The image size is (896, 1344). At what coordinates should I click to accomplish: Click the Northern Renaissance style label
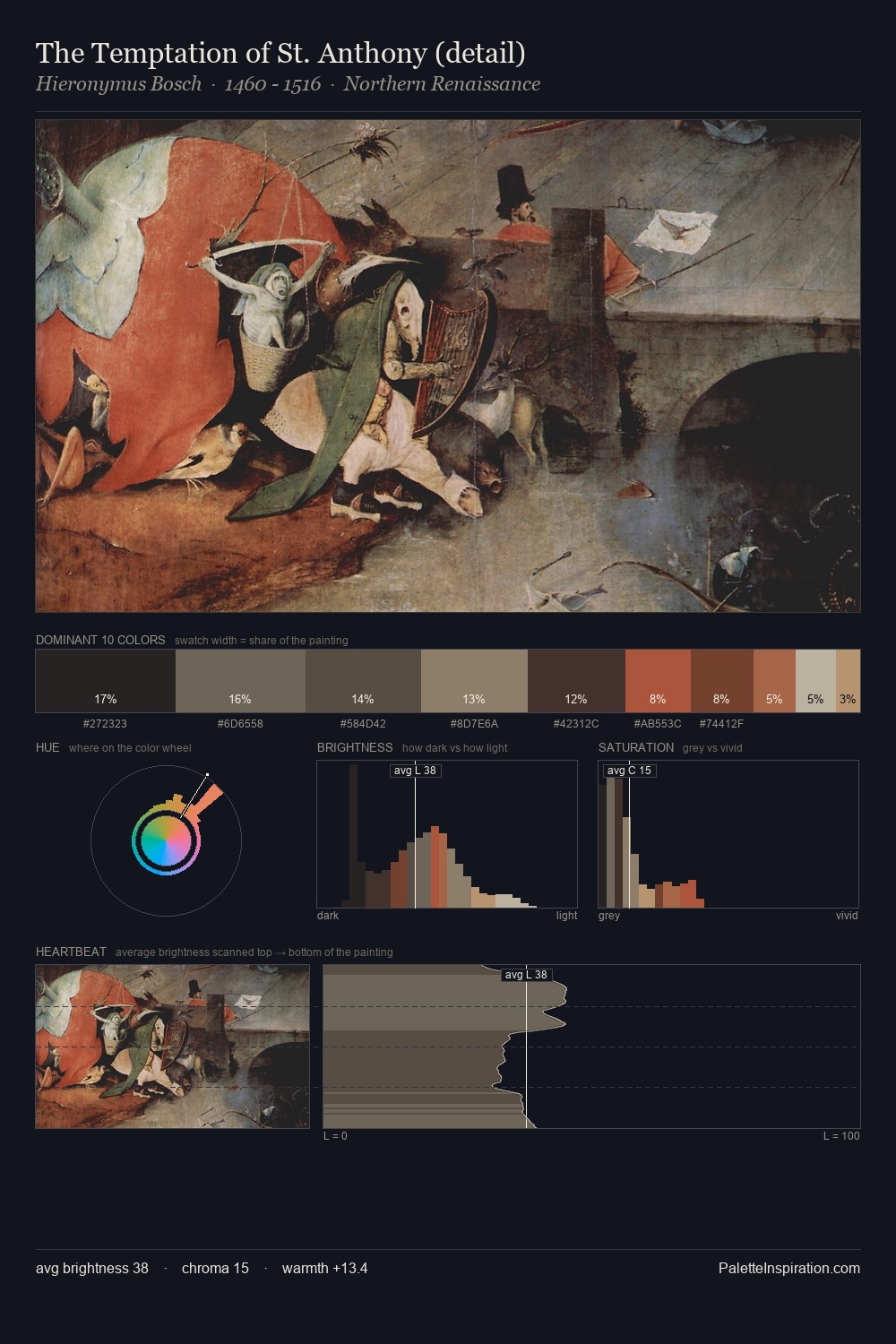coord(442,84)
